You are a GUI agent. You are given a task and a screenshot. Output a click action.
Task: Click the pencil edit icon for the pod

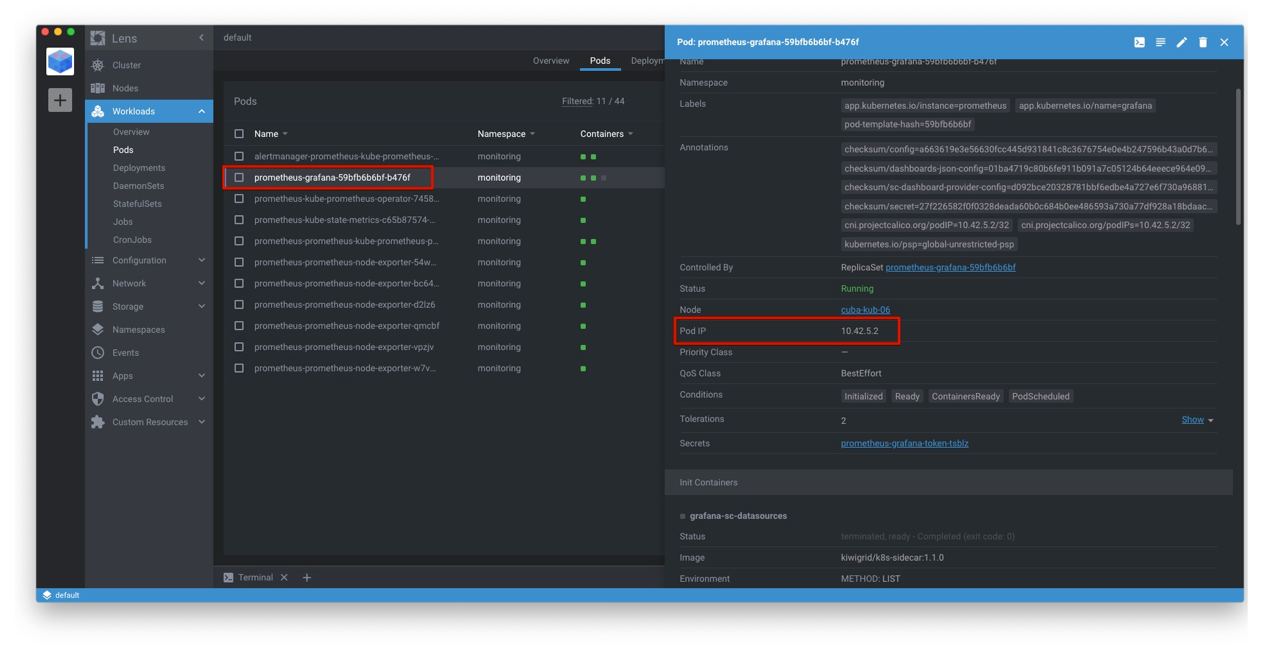(1181, 42)
